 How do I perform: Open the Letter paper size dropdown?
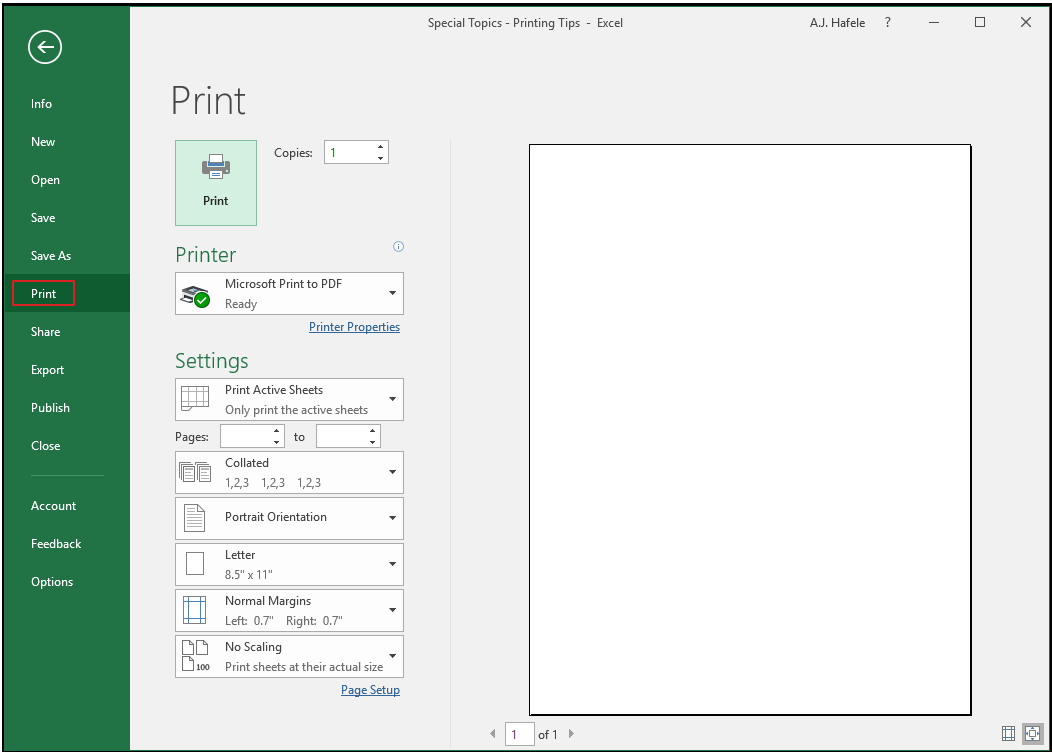coord(289,564)
